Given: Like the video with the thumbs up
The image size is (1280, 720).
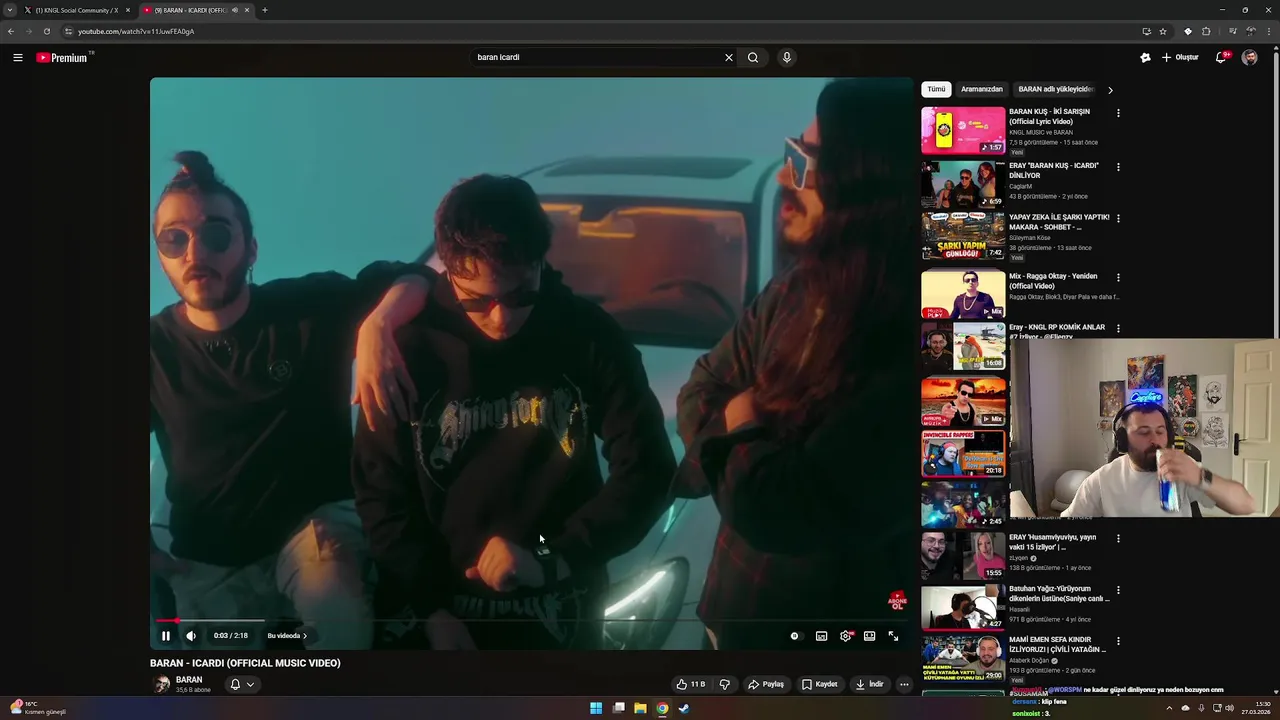Looking at the screenshot, I should 690,684.
